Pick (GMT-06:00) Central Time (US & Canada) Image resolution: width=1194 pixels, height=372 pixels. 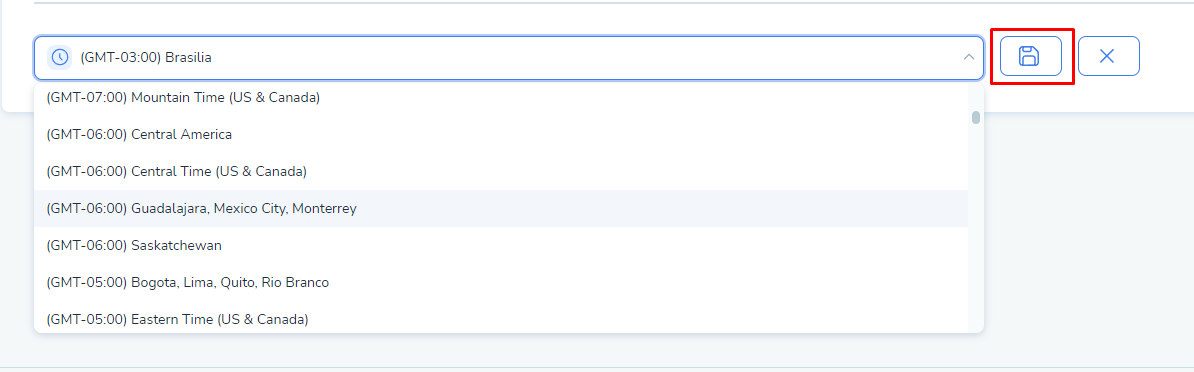[x=501, y=172]
